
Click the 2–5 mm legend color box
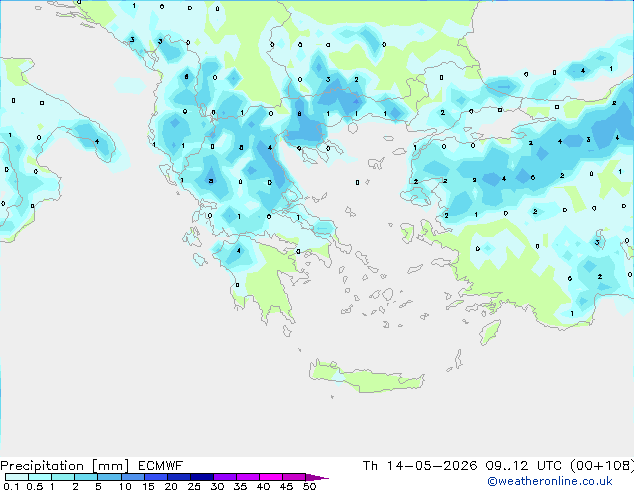tap(86, 477)
